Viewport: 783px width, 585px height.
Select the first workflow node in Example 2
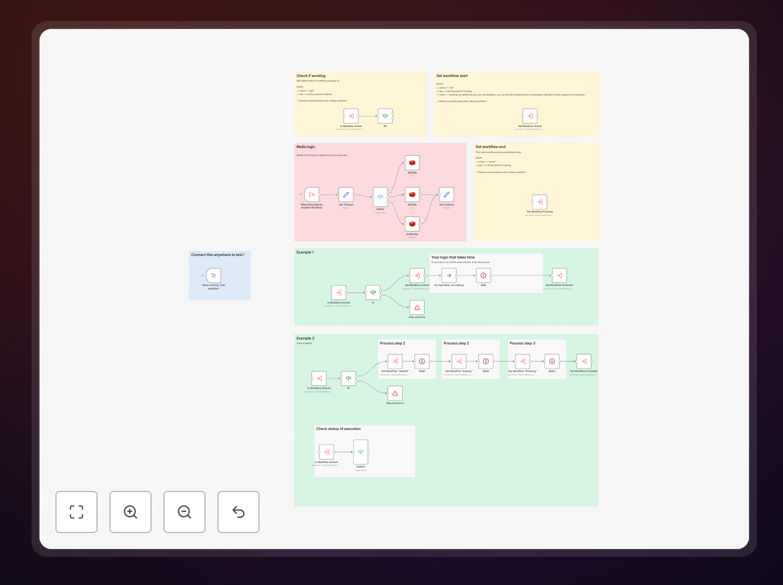click(319, 378)
